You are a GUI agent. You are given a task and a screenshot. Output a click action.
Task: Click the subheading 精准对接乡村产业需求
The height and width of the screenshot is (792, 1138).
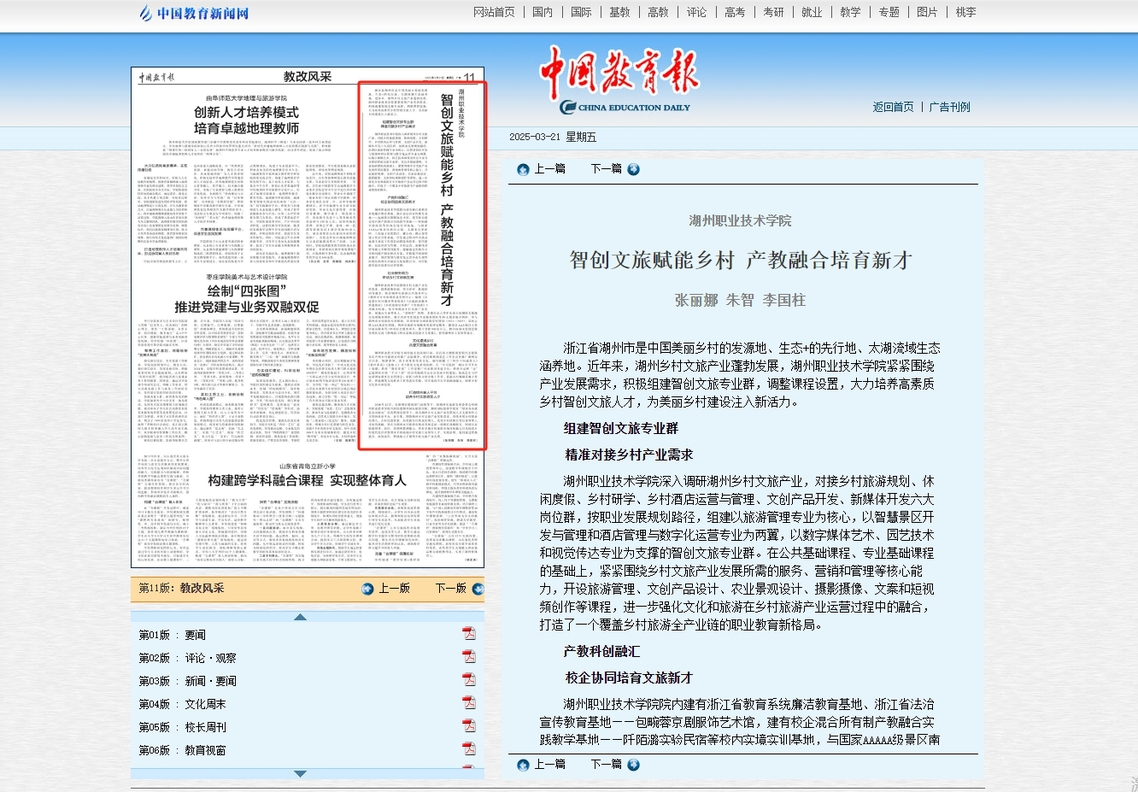pos(629,454)
